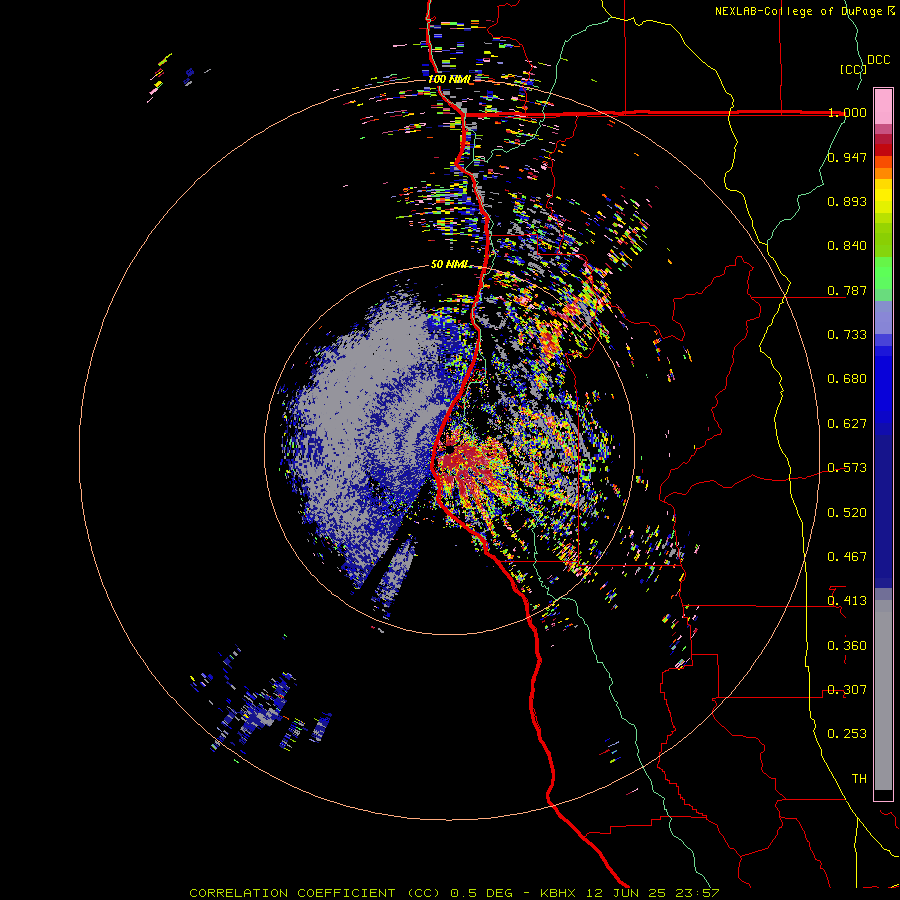The image size is (900, 900).
Task: Click the 0.360 legend value
Action: [847, 646]
